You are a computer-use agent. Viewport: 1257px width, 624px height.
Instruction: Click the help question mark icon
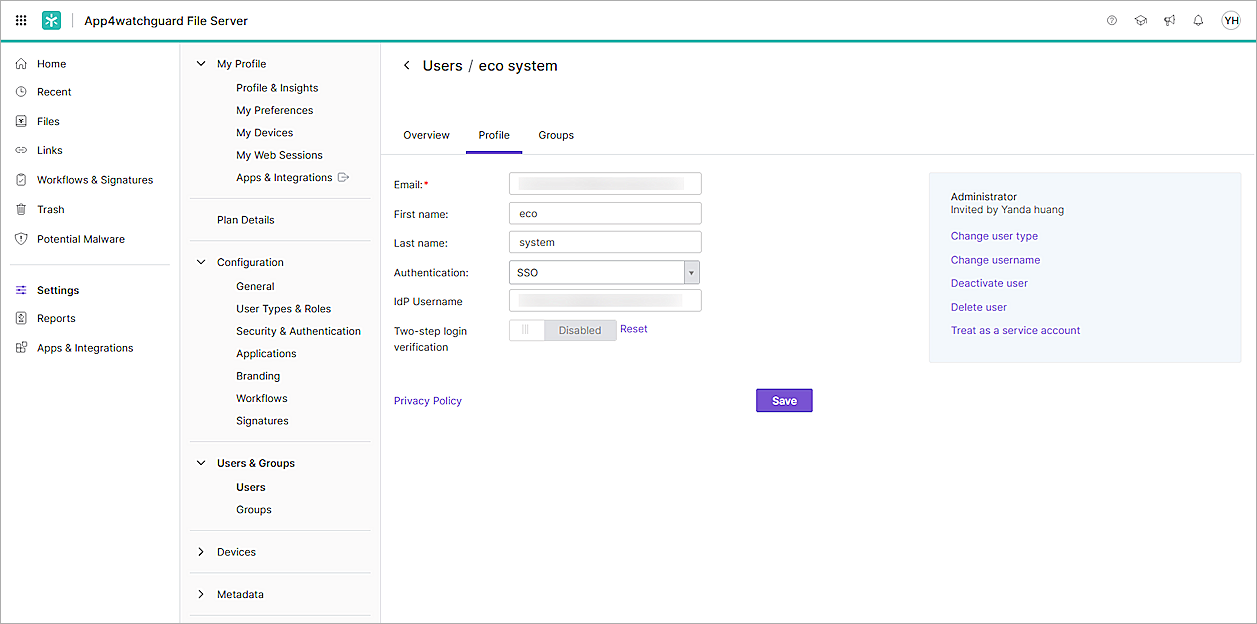coord(1112,20)
